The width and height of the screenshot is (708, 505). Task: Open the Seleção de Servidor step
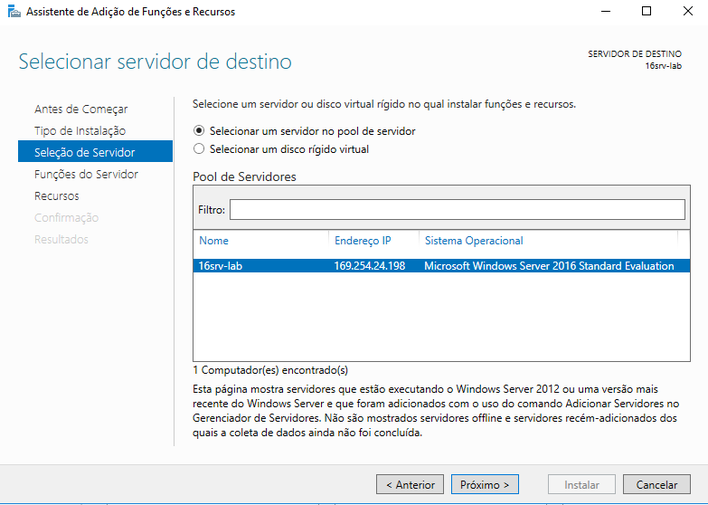click(x=95, y=151)
